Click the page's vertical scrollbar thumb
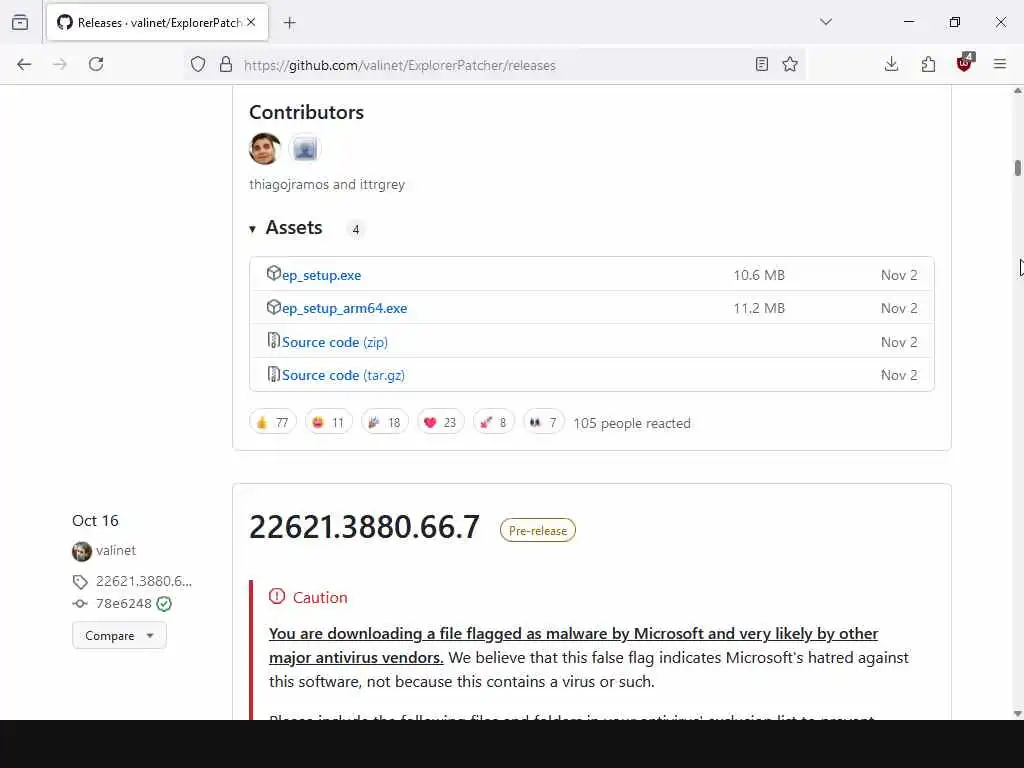The width and height of the screenshot is (1024, 768). 1017,168
